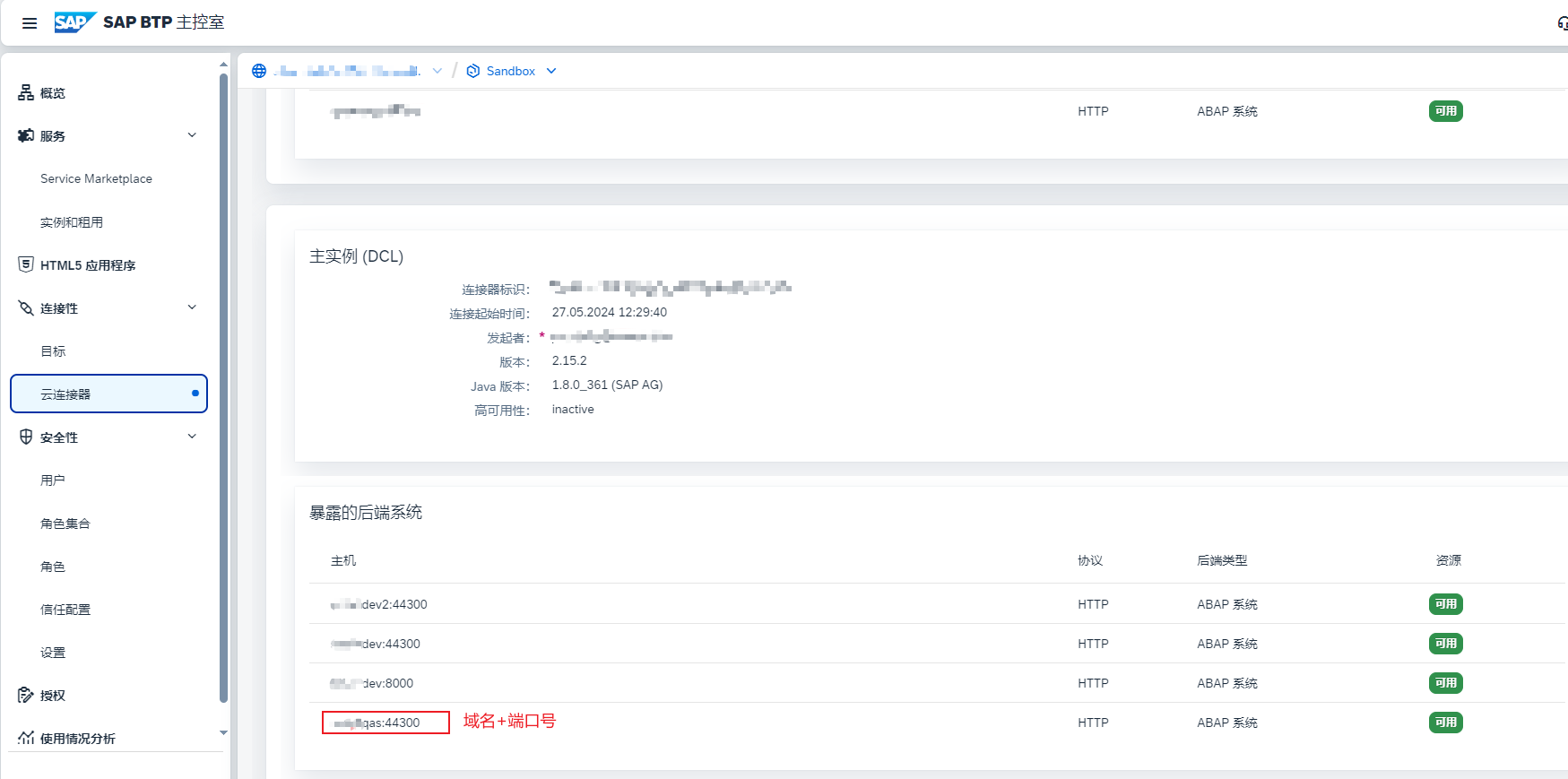Click the HTML5 应用程序 icon
This screenshot has height=779, width=1568.
tap(26, 264)
